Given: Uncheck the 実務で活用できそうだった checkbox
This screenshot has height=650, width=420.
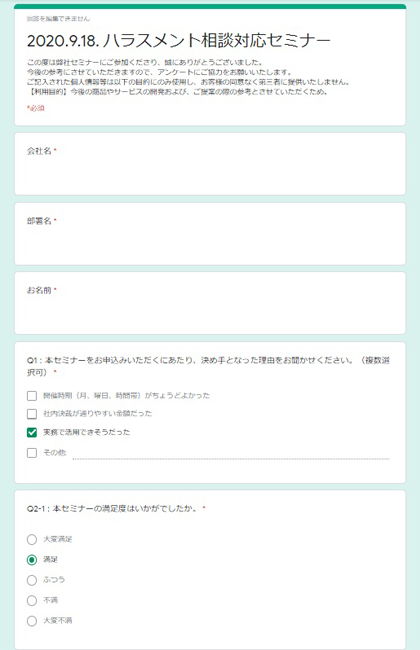Looking at the screenshot, I should [x=32, y=432].
